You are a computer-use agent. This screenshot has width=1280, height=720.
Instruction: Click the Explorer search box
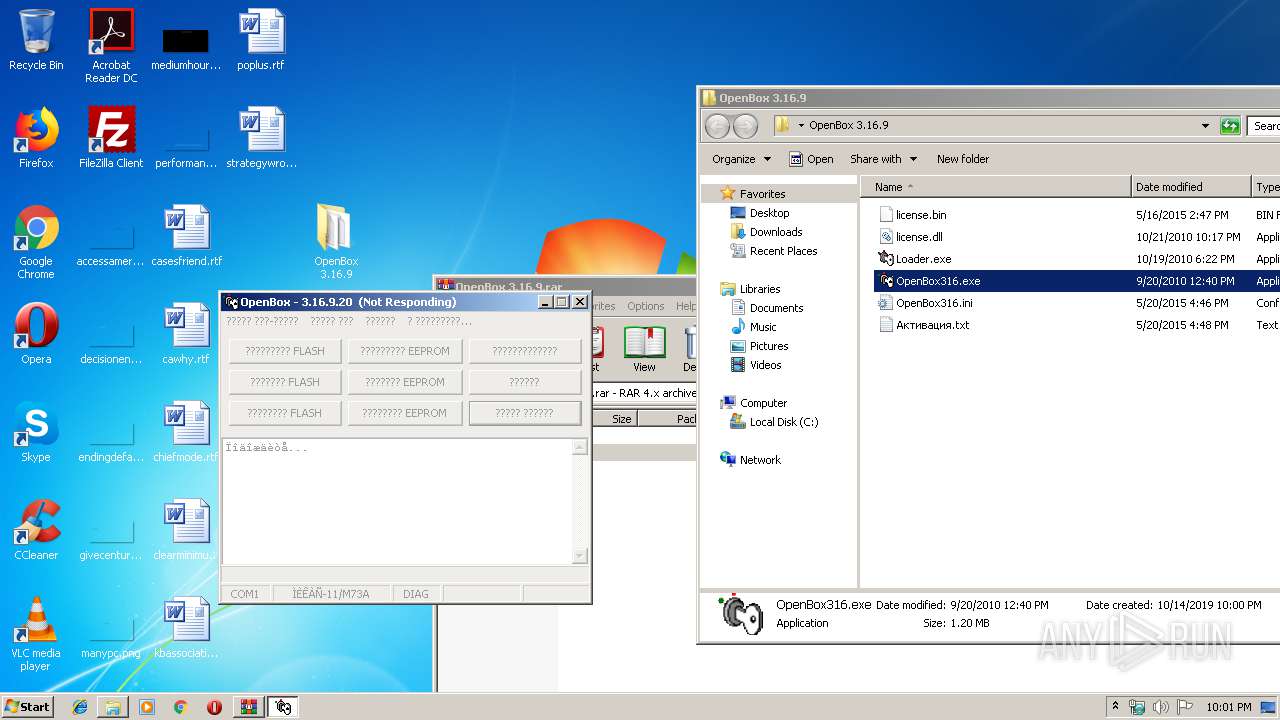[1264, 126]
